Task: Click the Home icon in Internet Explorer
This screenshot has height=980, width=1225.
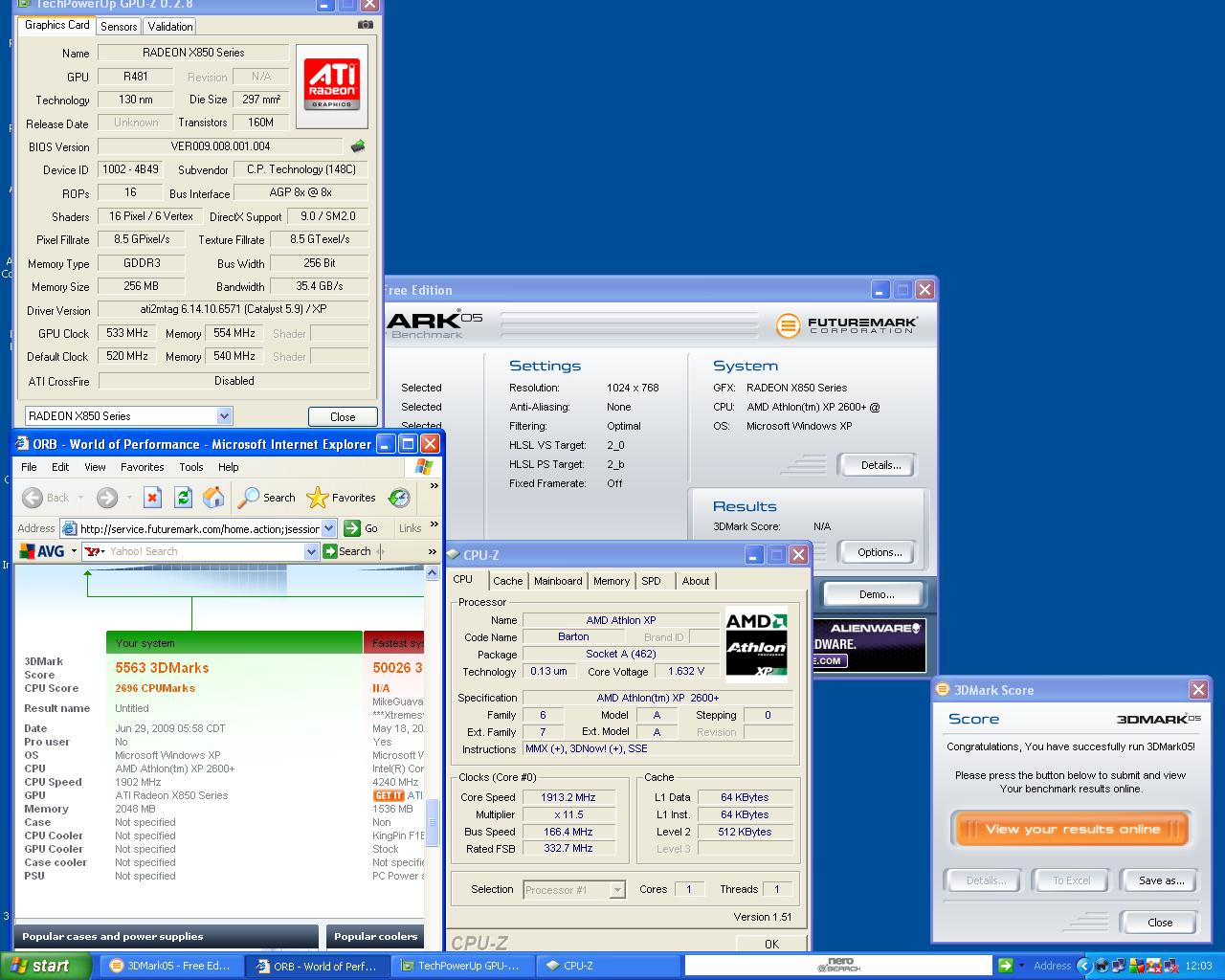Action: point(213,498)
